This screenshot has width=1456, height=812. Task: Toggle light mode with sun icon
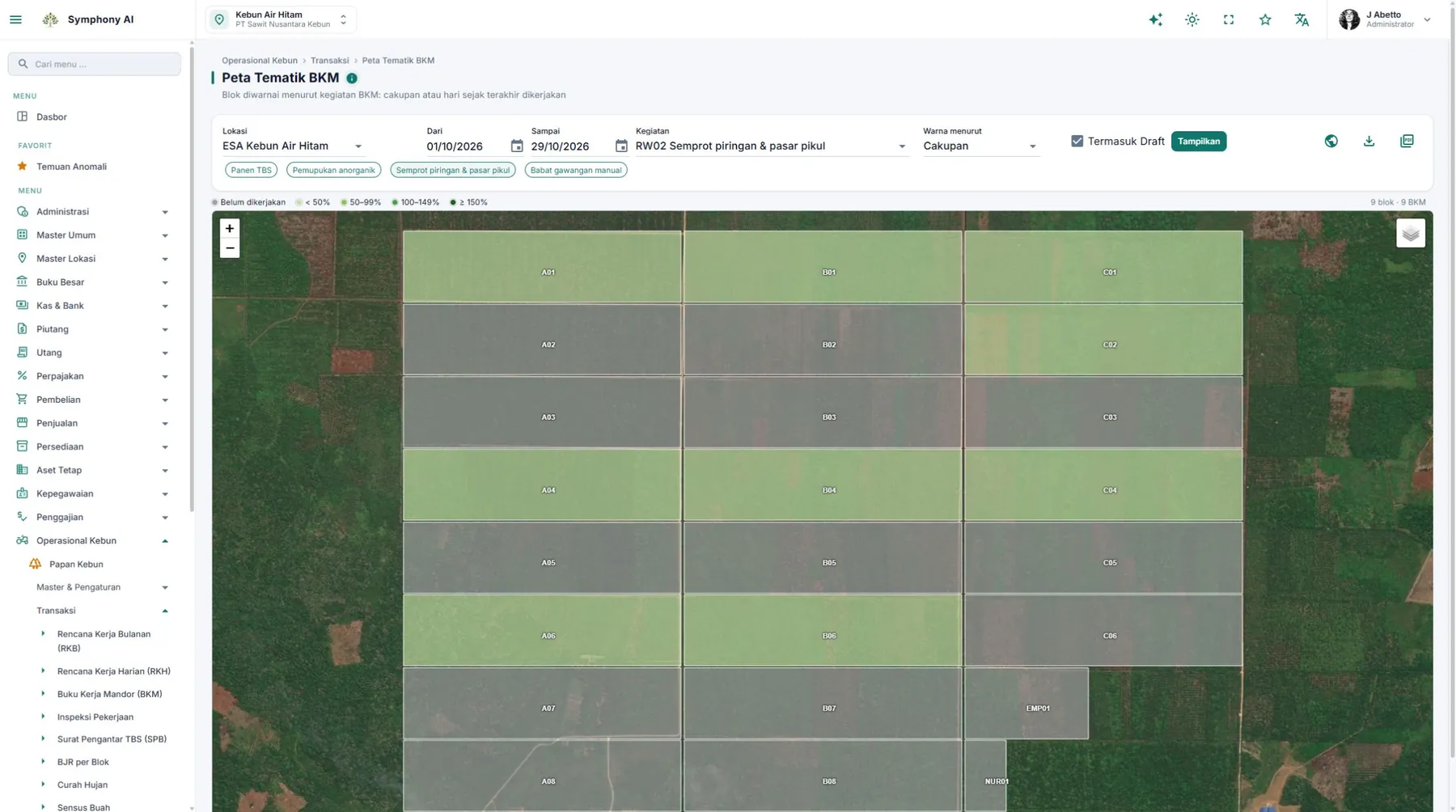pos(1192,20)
